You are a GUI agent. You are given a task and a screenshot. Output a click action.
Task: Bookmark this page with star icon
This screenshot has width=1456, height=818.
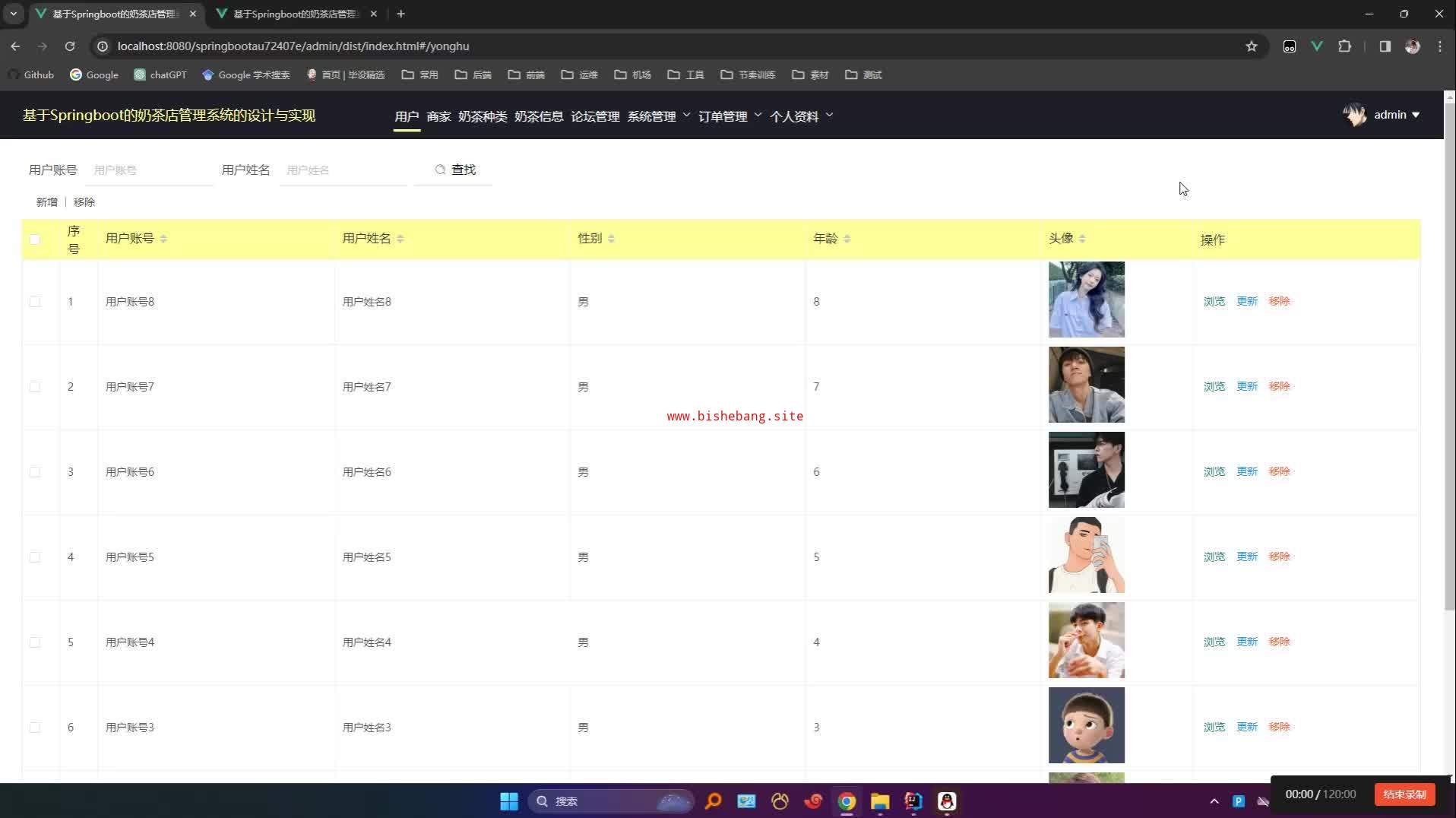click(1252, 46)
